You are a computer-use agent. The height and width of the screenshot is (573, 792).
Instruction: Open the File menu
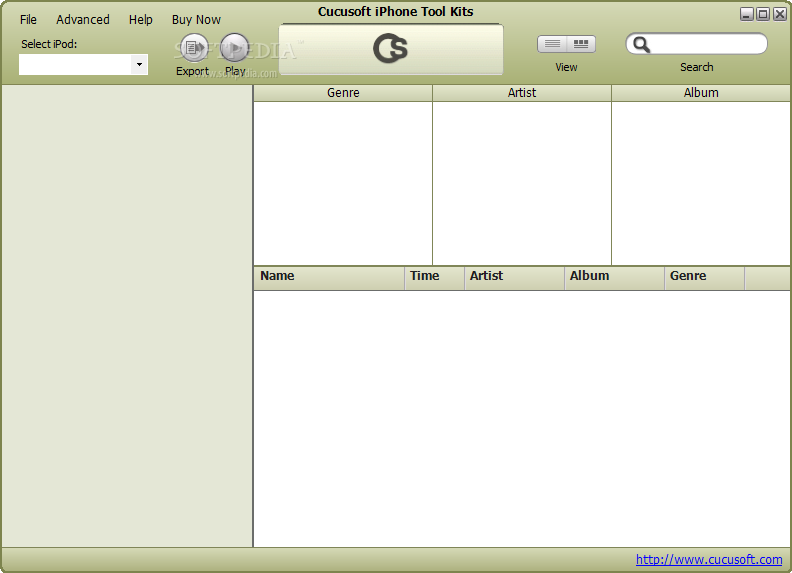[28, 20]
